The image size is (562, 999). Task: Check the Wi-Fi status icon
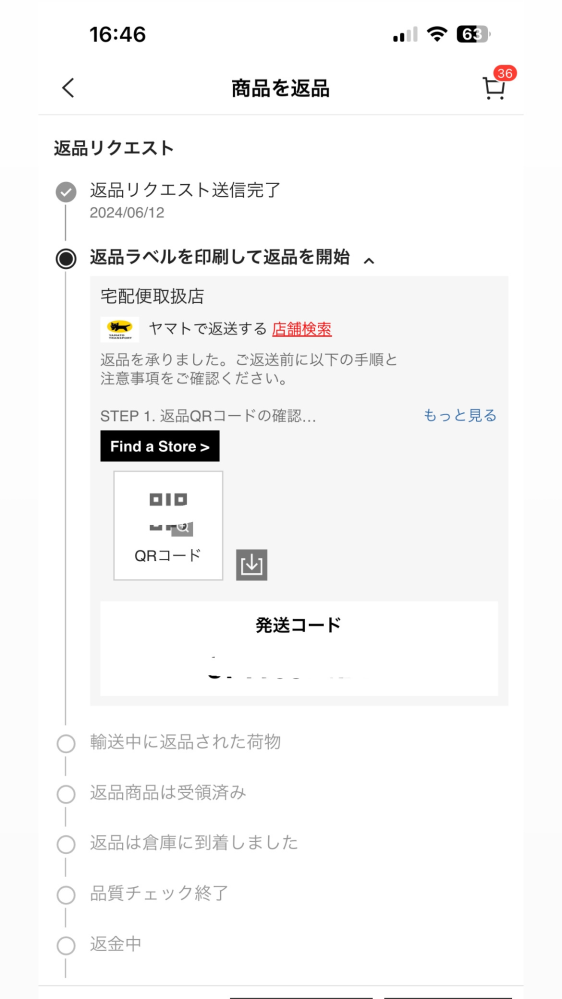click(436, 34)
